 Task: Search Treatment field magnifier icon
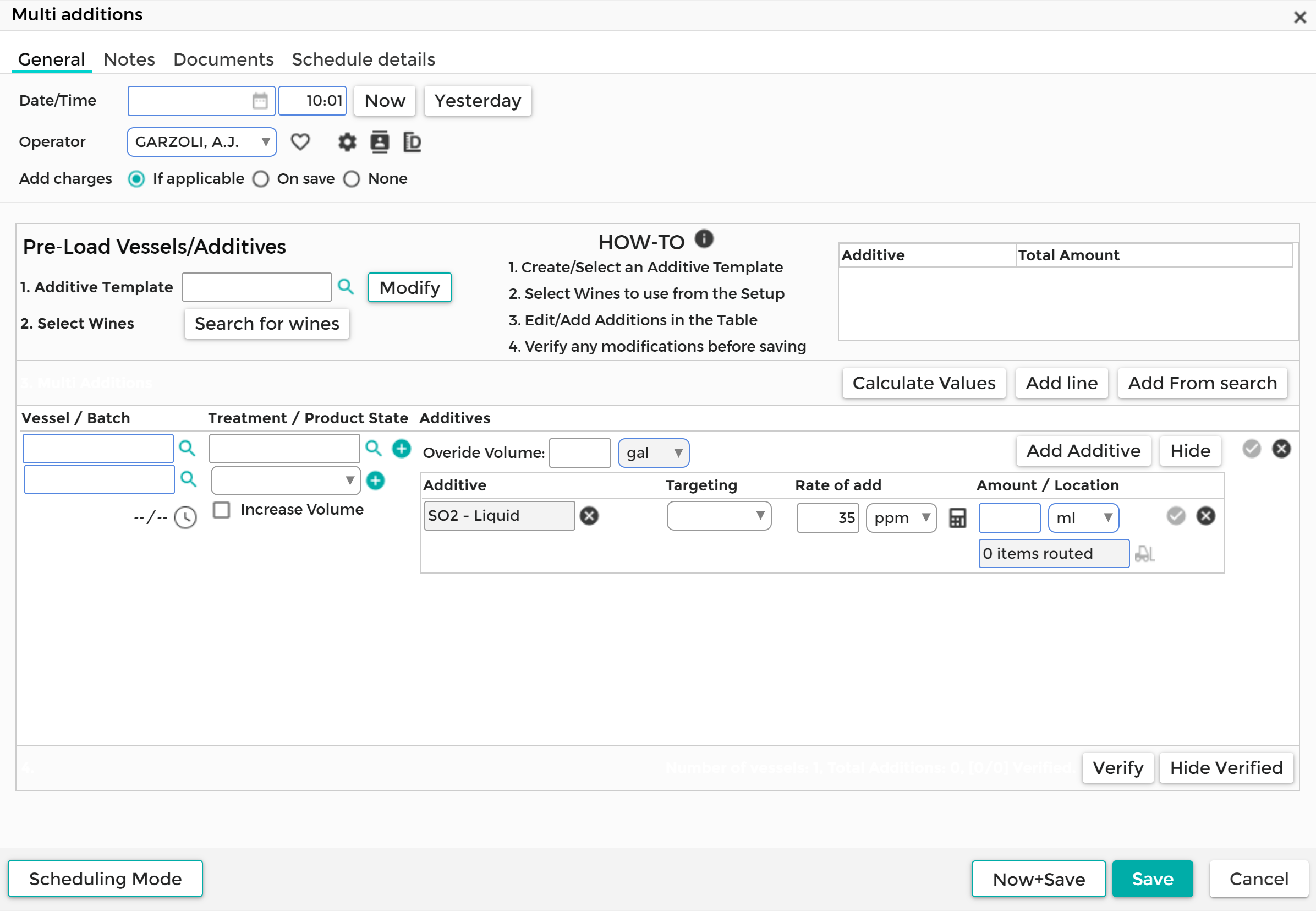tap(374, 448)
